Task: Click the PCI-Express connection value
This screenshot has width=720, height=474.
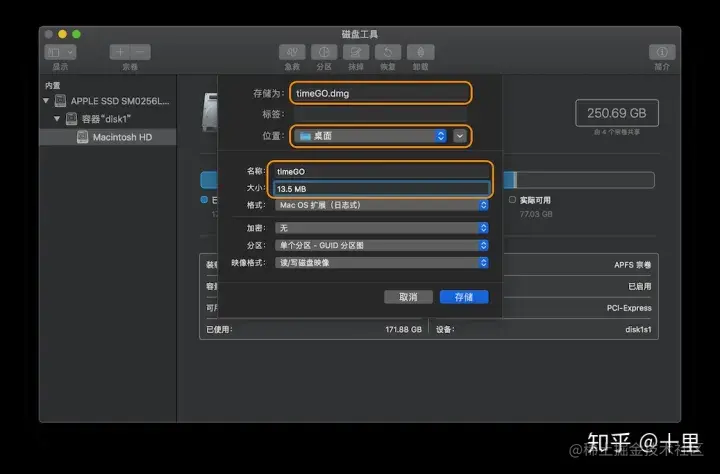Action: 629,308
